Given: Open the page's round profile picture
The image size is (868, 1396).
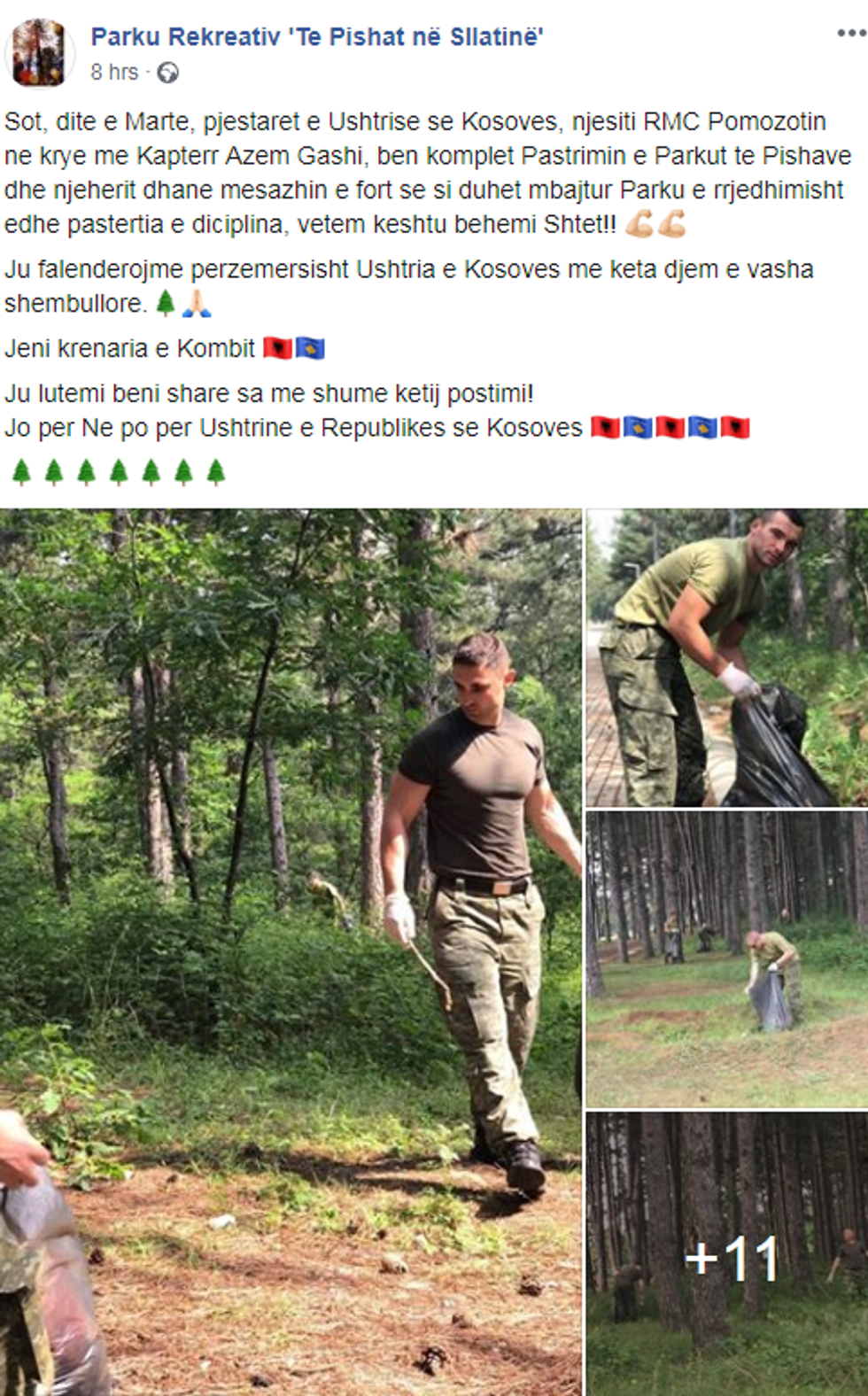Looking at the screenshot, I should pos(38,53).
